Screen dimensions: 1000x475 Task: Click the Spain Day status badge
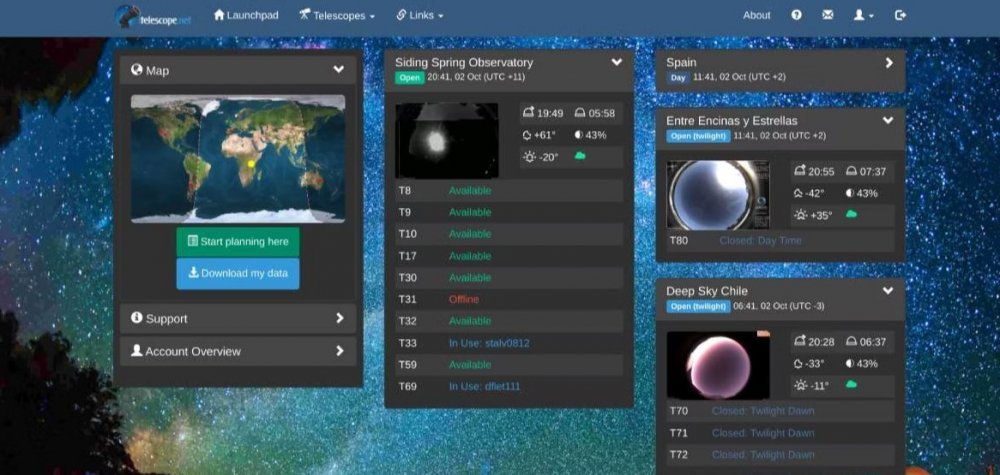coord(679,78)
